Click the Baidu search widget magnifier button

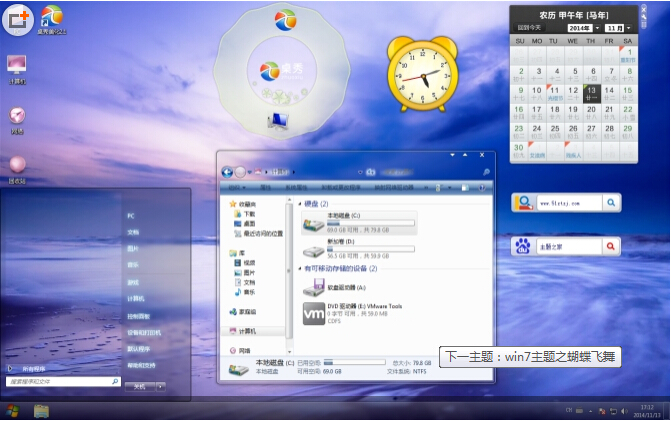pos(608,246)
